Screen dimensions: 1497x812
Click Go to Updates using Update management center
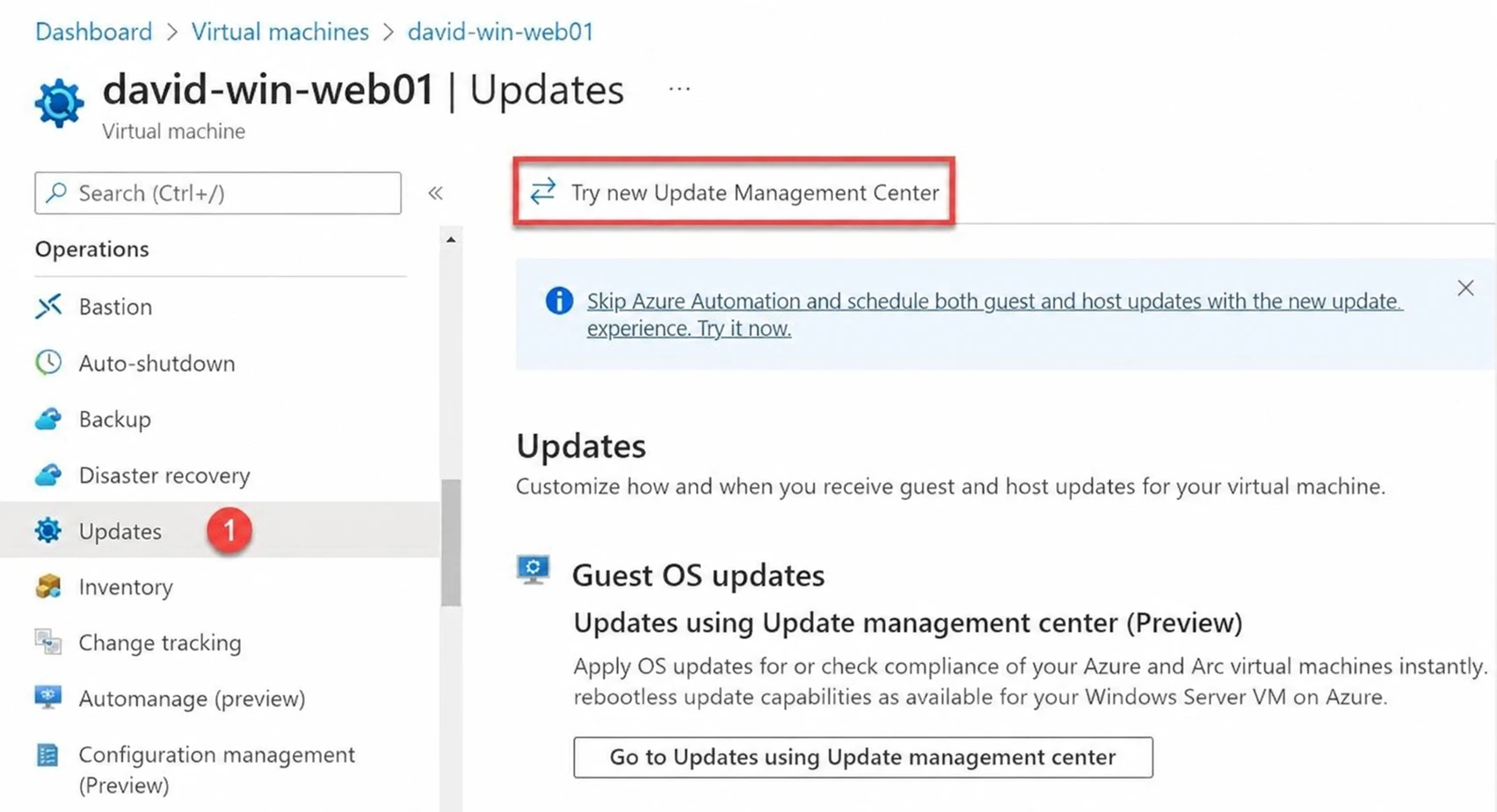coord(863,757)
